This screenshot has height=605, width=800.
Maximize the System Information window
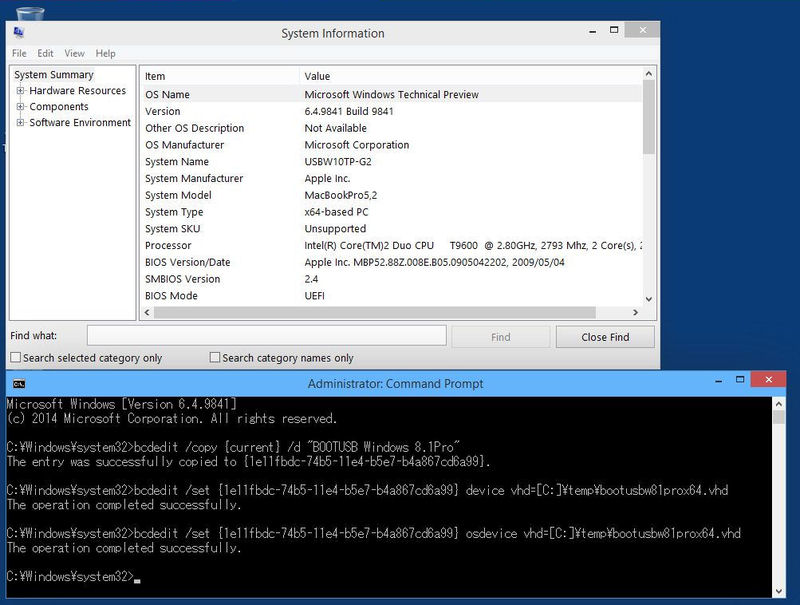click(x=614, y=30)
